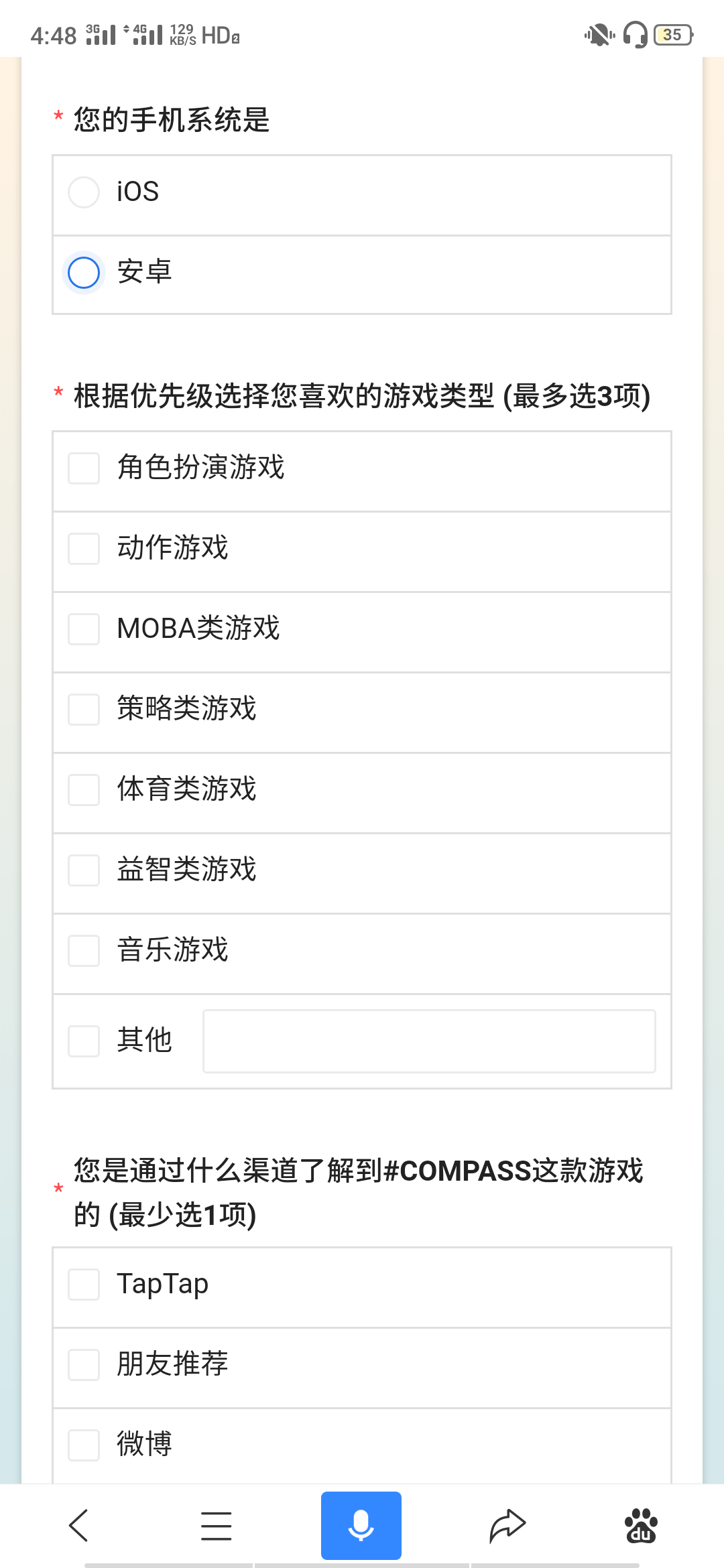Open the Baidu paw home icon
Viewport: 724px width, 1568px height.
(x=642, y=1526)
